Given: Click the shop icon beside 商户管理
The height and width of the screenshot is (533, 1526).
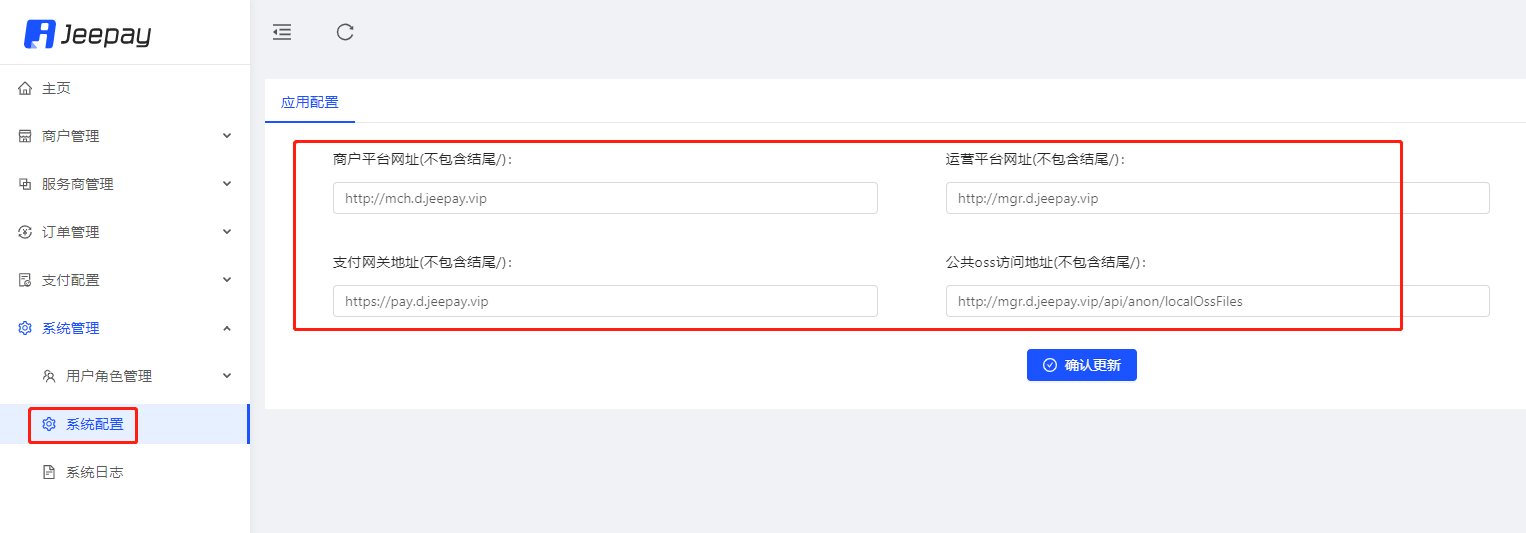Looking at the screenshot, I should [26, 136].
